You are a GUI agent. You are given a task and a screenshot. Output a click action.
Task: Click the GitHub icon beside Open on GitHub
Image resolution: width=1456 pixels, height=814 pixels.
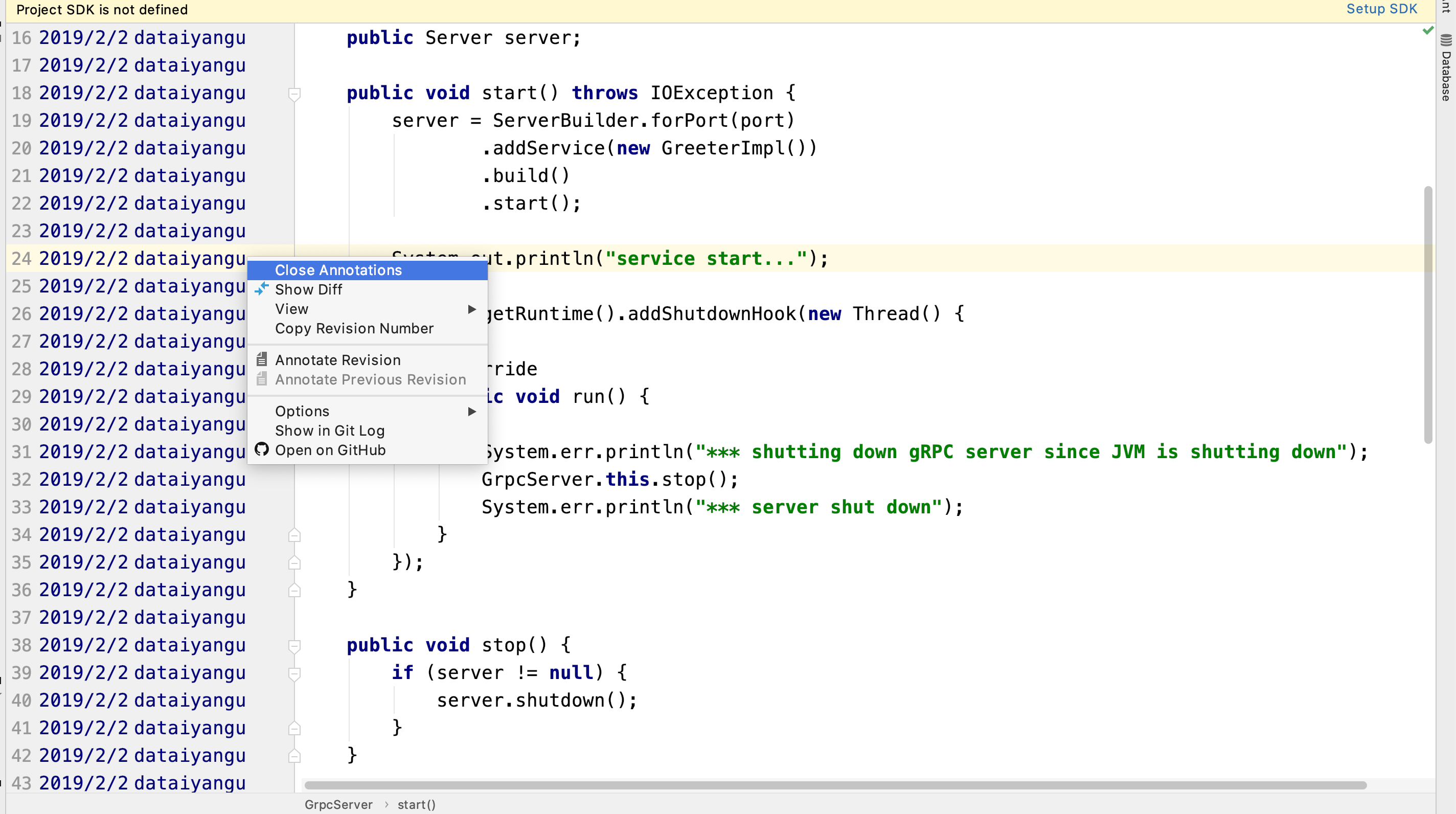[261, 449]
